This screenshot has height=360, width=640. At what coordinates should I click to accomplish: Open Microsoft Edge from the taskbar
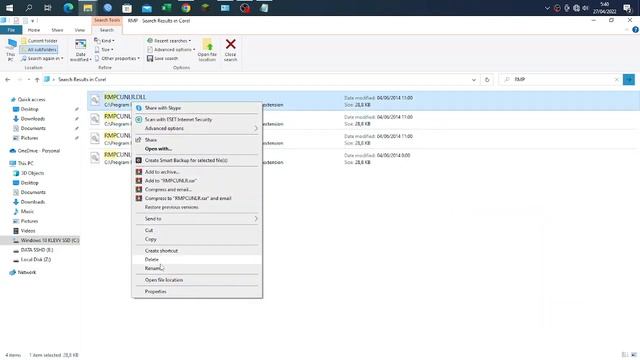pyautogui.click(x=68, y=7)
